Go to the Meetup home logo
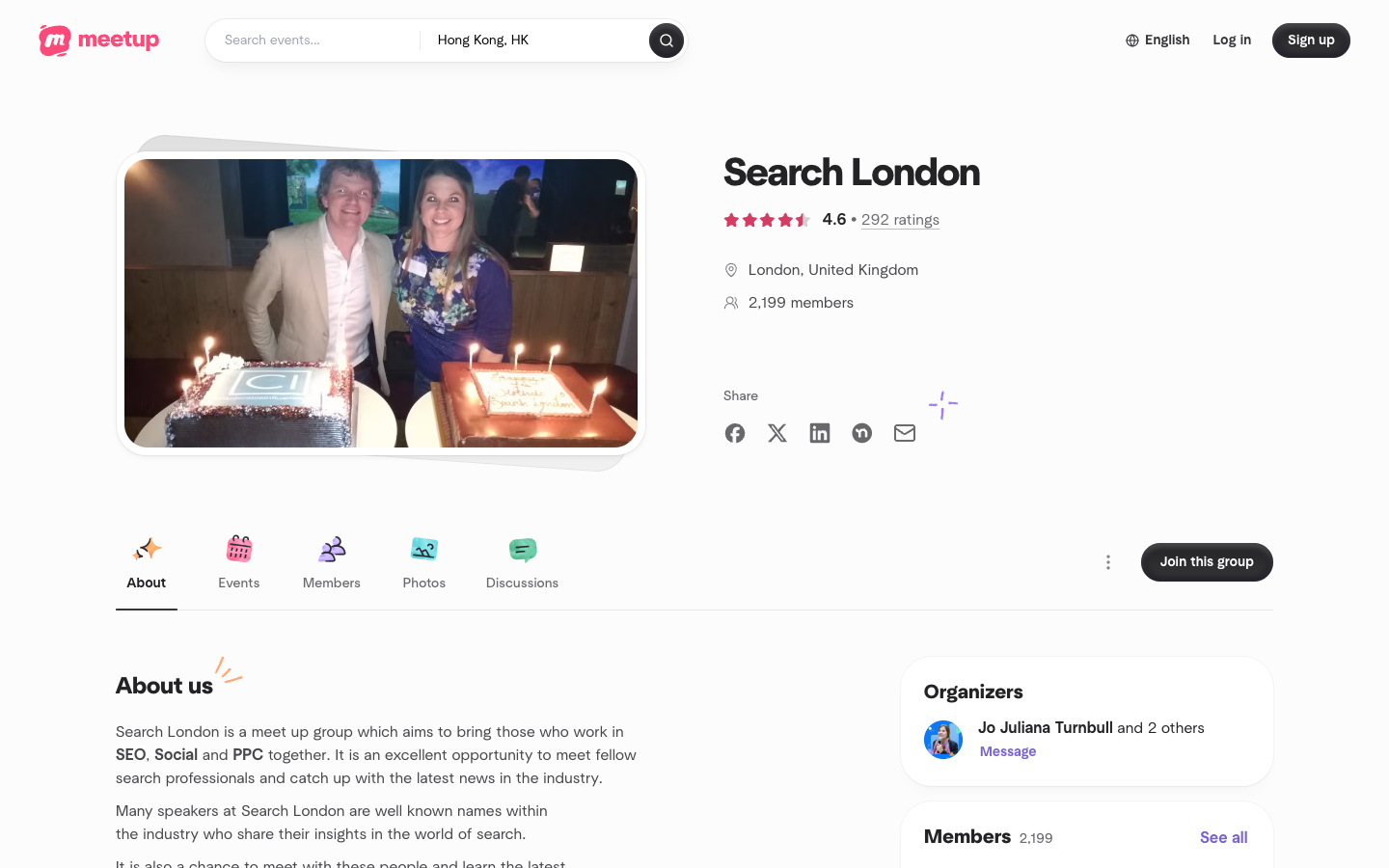 (98, 41)
